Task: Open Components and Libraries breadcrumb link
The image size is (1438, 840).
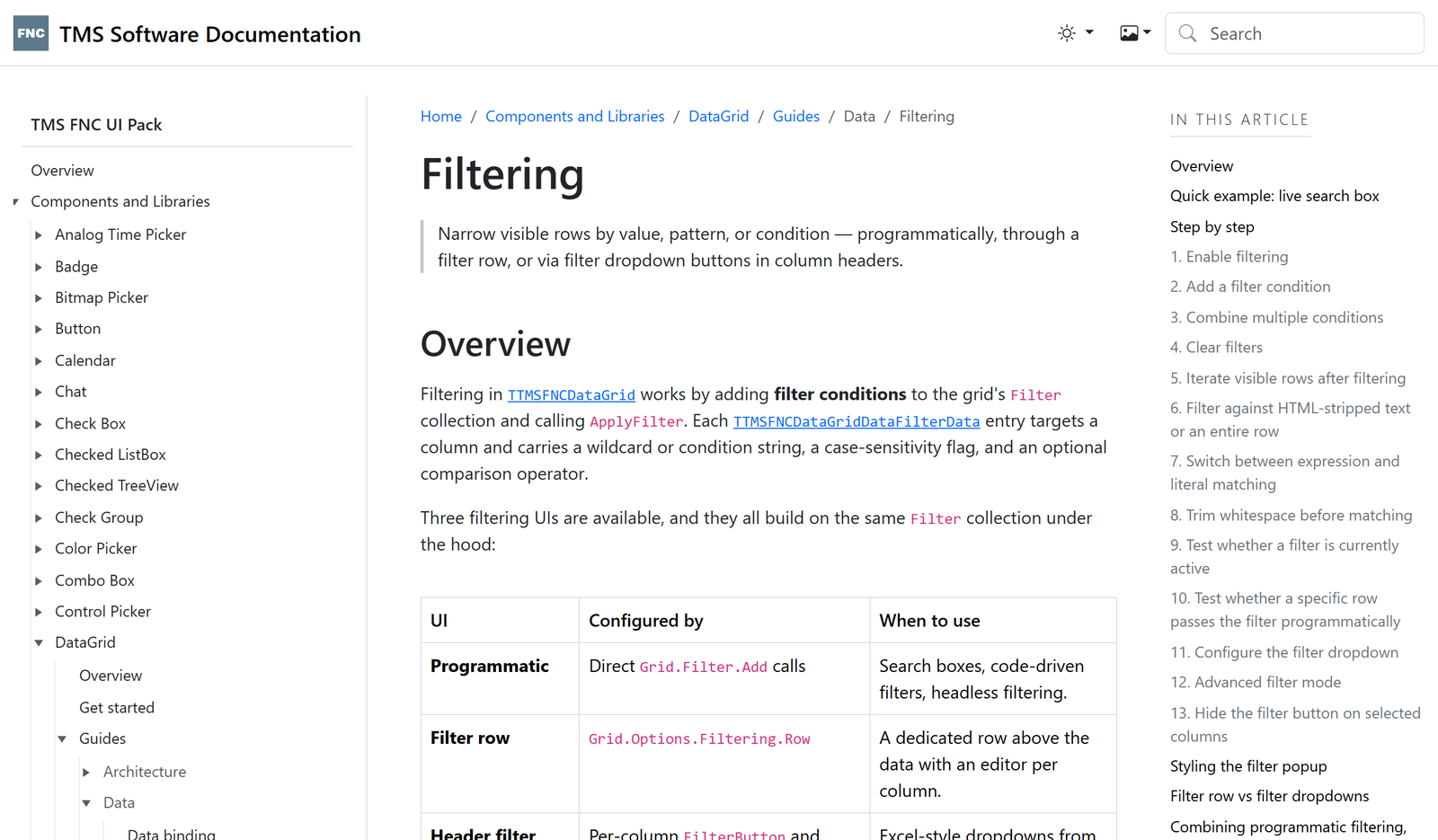Action: coord(575,116)
